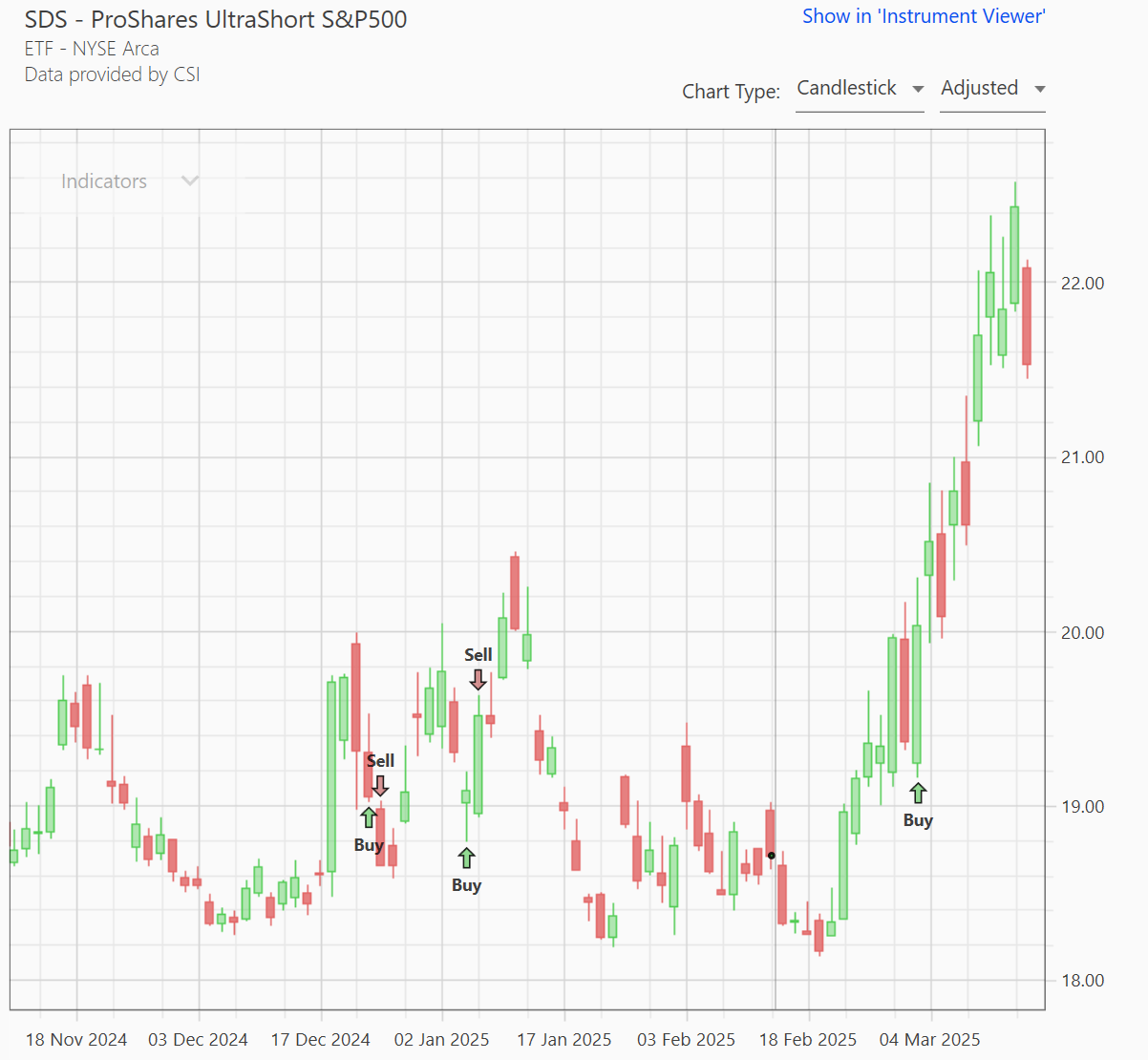Viewport: 1148px width, 1060px height.
Task: Click the highest green candle in March 2025
Action: pyautogui.click(x=1014, y=254)
